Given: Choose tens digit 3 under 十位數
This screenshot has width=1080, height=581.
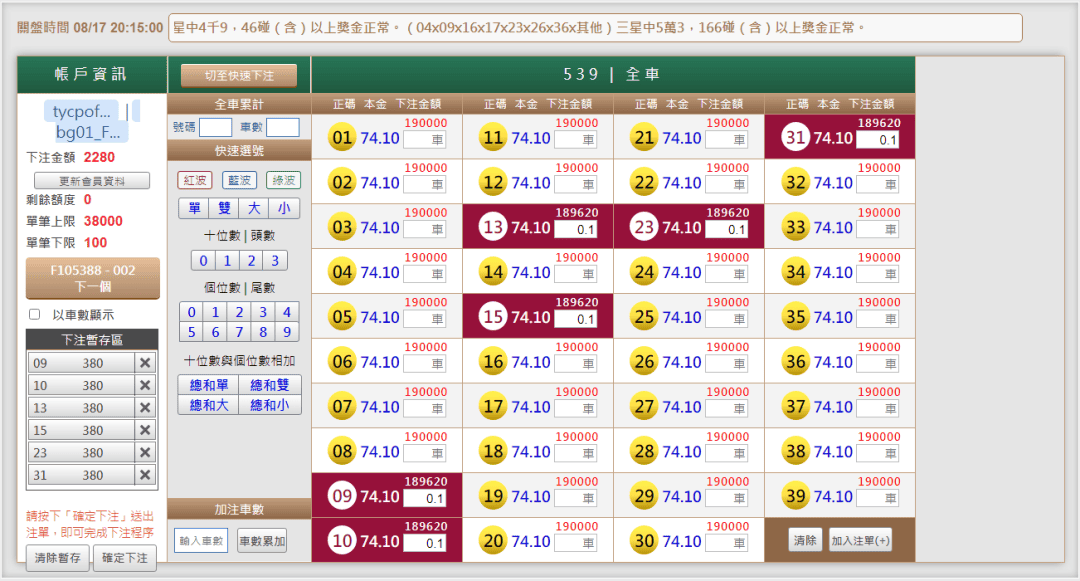Looking at the screenshot, I should tap(275, 261).
